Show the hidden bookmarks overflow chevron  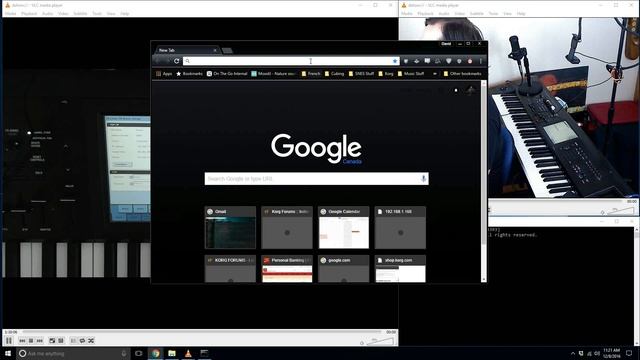click(x=435, y=73)
